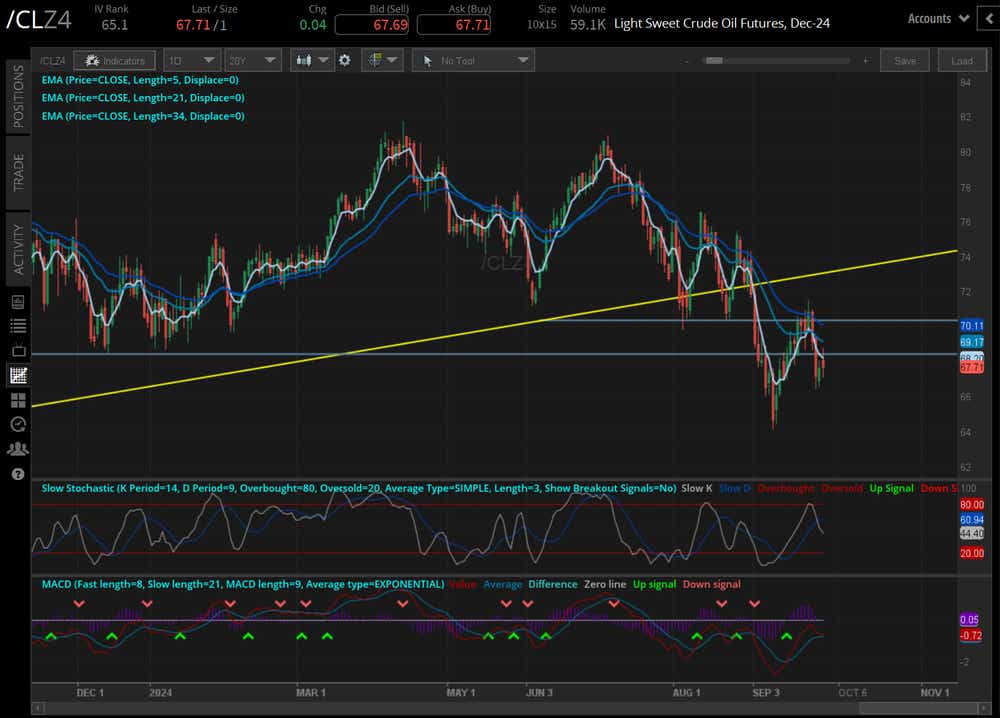
Task: Select the EMA Length=21 study label
Action: point(143,98)
